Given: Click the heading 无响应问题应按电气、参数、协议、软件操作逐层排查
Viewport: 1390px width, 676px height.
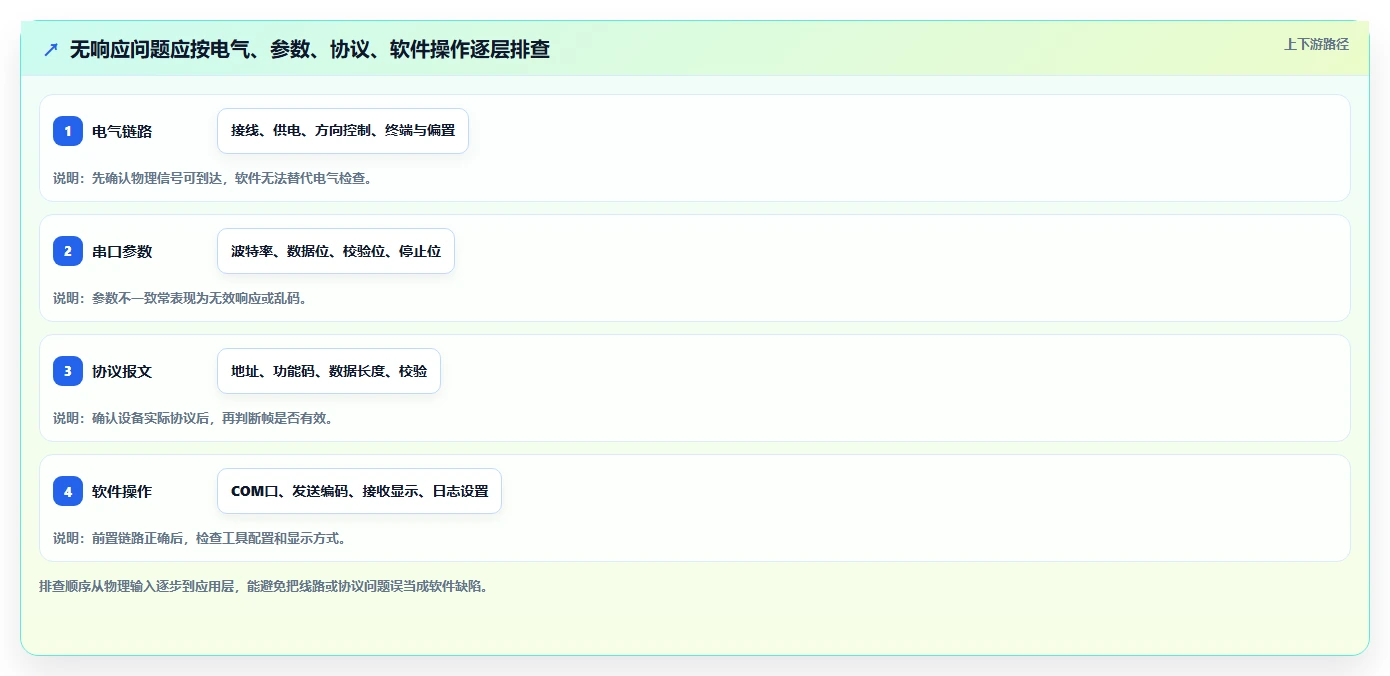Looking at the screenshot, I should (x=310, y=49).
